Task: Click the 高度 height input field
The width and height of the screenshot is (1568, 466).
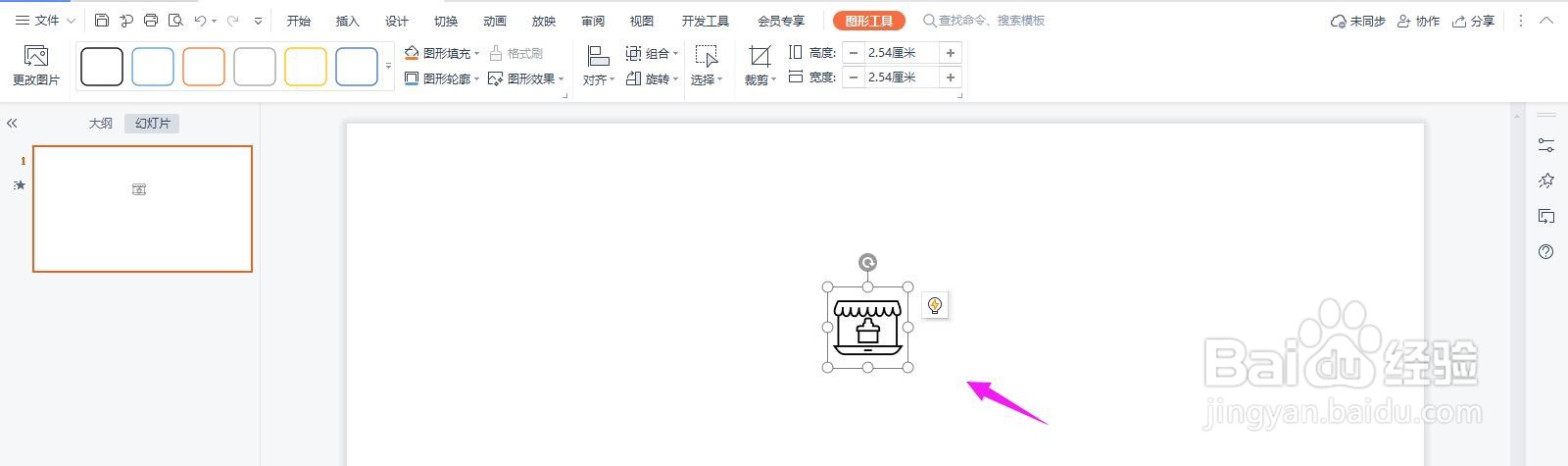Action: coord(901,53)
